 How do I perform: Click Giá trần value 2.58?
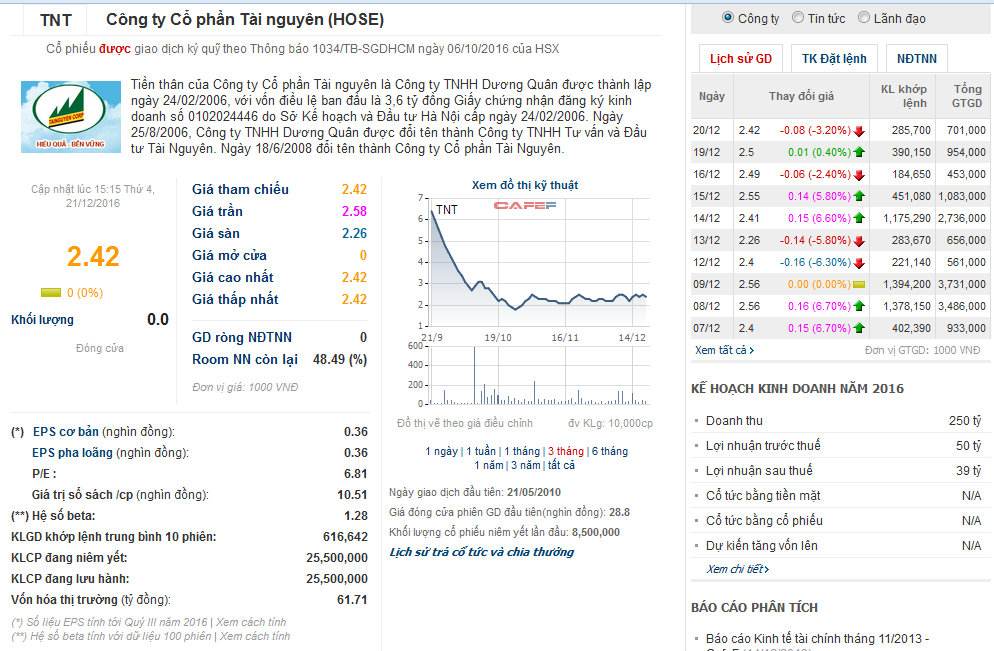(354, 212)
